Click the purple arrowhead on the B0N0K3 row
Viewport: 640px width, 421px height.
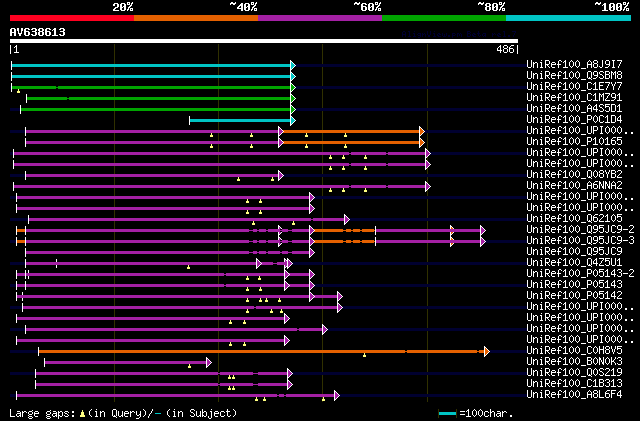click(209, 363)
